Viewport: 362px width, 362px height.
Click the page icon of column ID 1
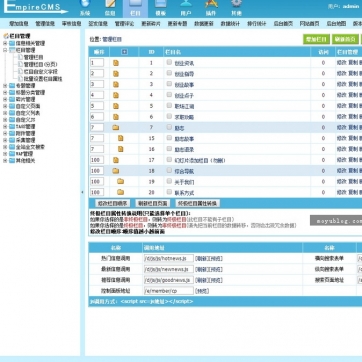pos(116,63)
